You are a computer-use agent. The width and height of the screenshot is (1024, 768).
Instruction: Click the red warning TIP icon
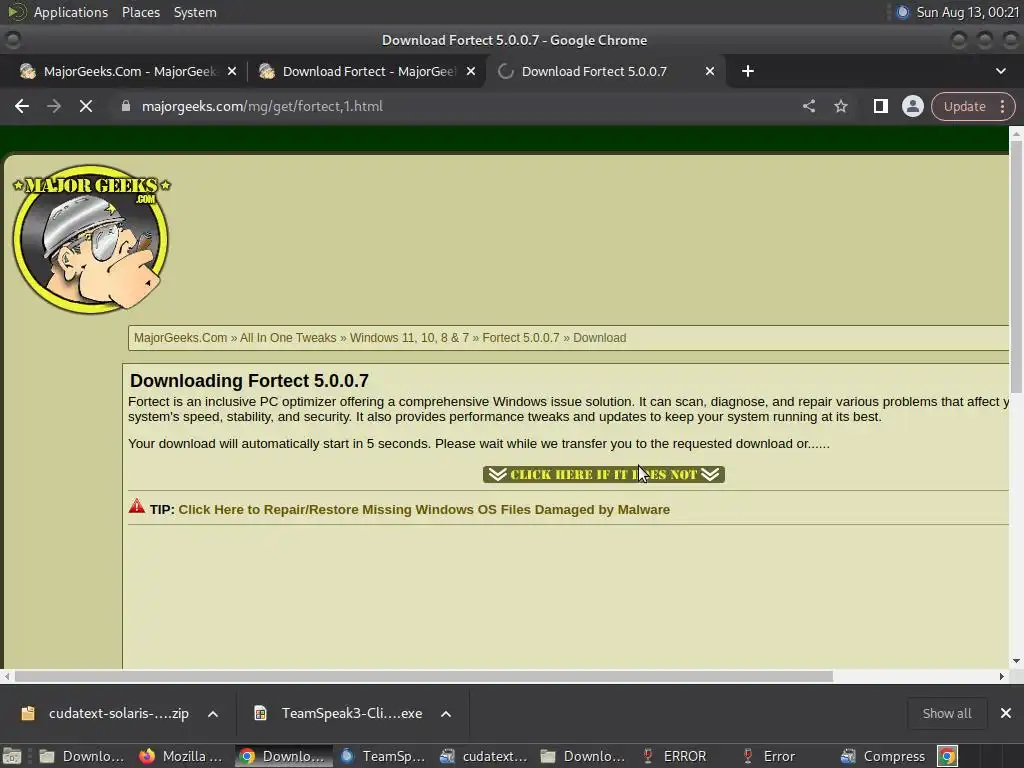pos(136,506)
